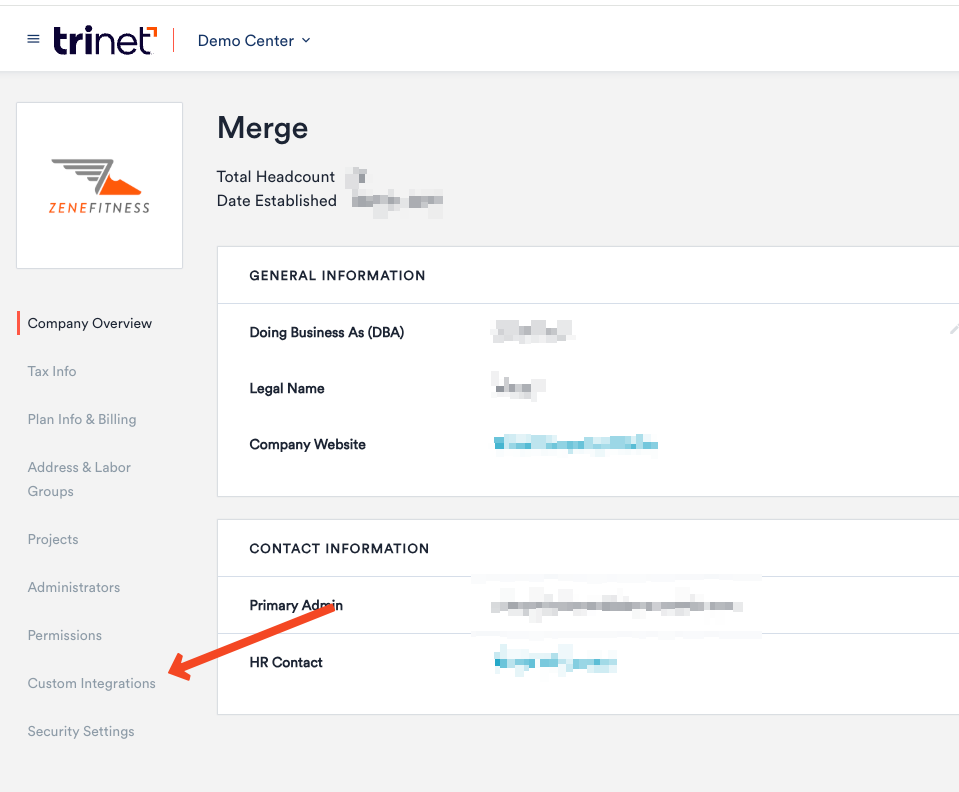Image resolution: width=959 pixels, height=792 pixels.
Task: Go to Security Settings
Action: pos(81,731)
